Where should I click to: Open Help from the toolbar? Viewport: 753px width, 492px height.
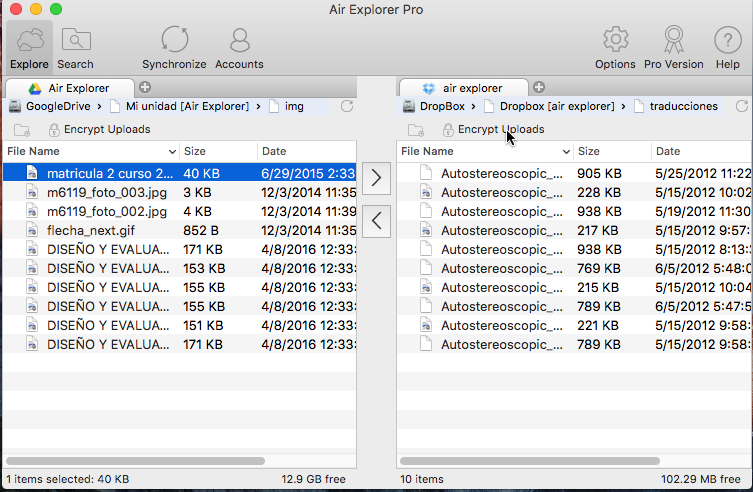pos(727,48)
